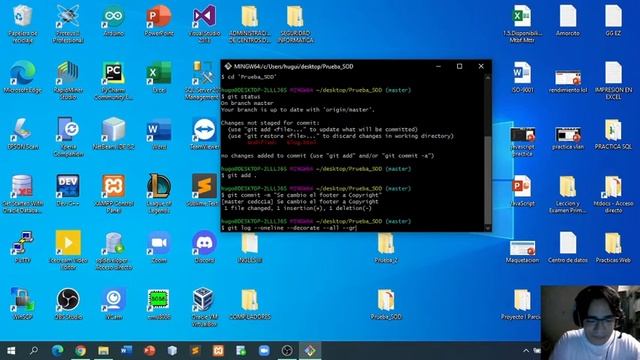
Task: Click the Windows Start button
Action: point(11,351)
